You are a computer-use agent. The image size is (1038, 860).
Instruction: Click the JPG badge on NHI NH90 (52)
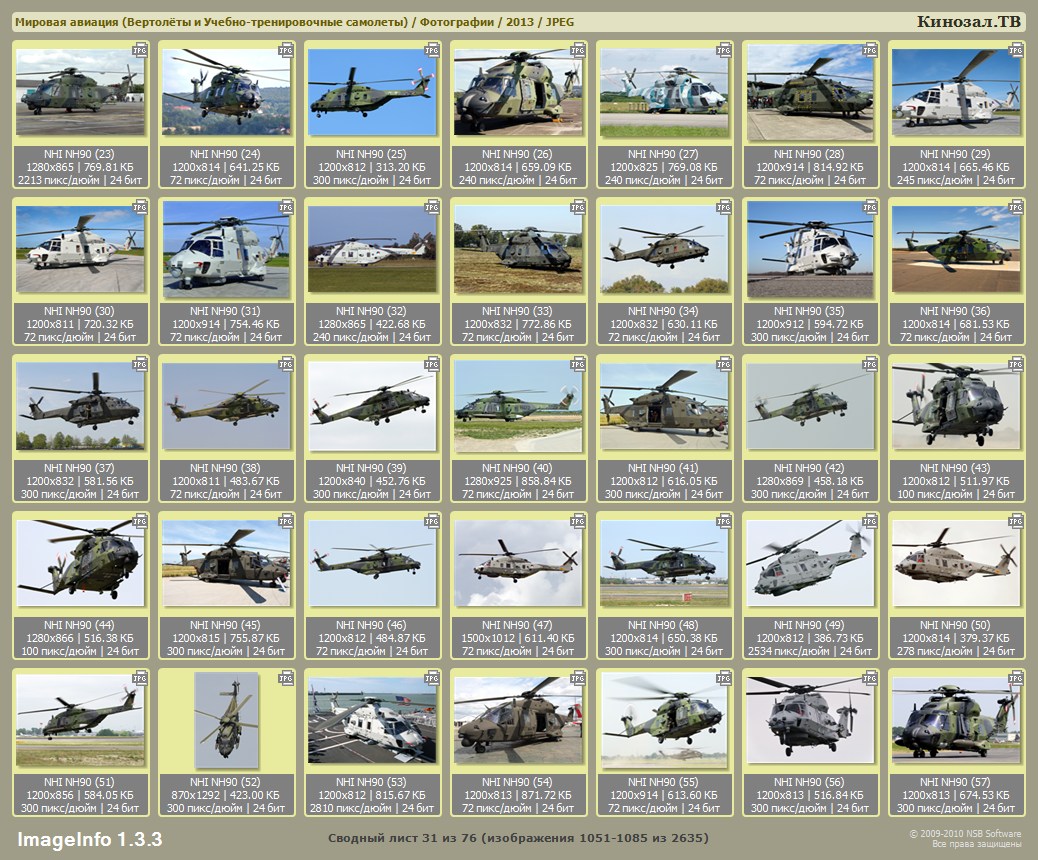tap(286, 678)
